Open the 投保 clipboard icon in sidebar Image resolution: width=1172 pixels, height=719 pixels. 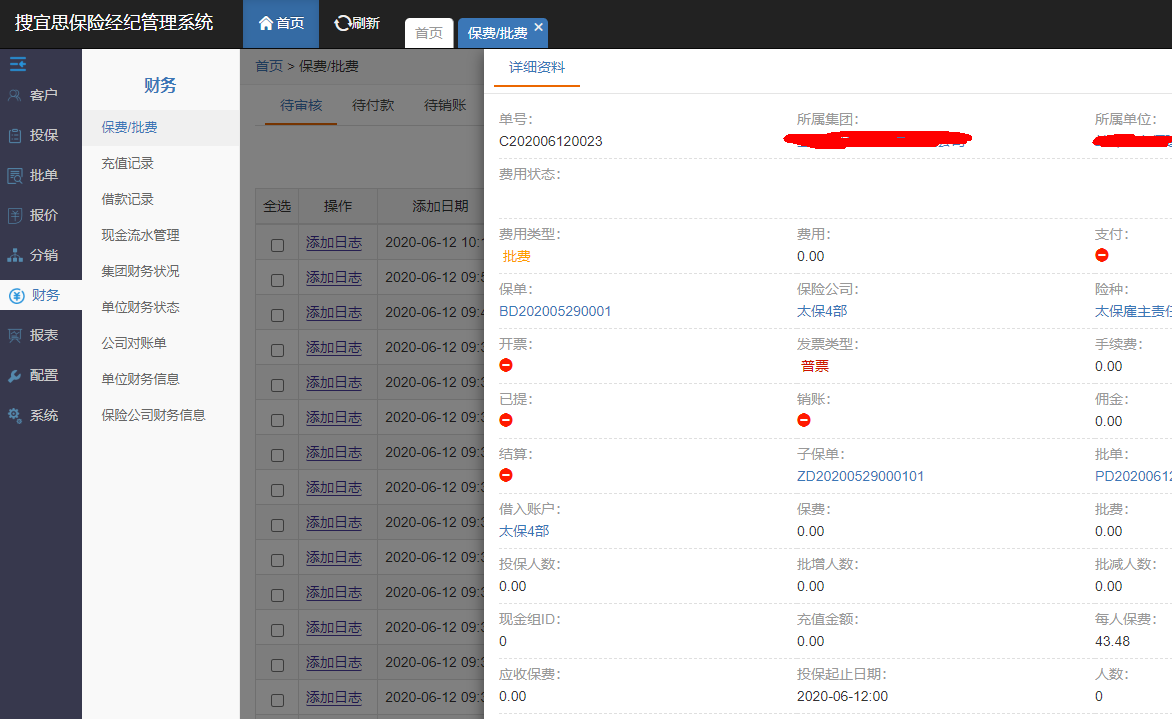[x=14, y=135]
